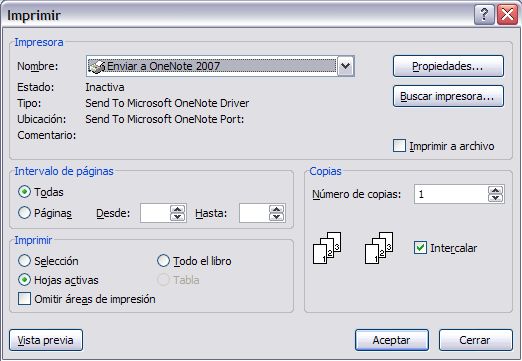The width and height of the screenshot is (522, 361).
Task: Confirm printing with Aceptar
Action: (392, 340)
